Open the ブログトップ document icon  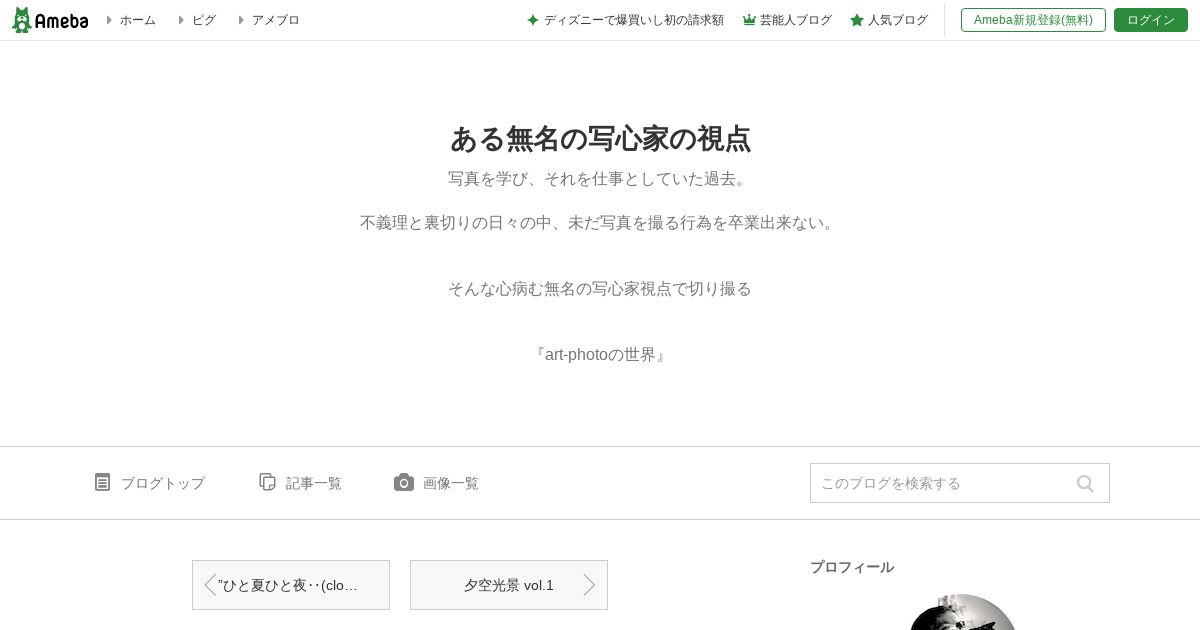click(102, 482)
